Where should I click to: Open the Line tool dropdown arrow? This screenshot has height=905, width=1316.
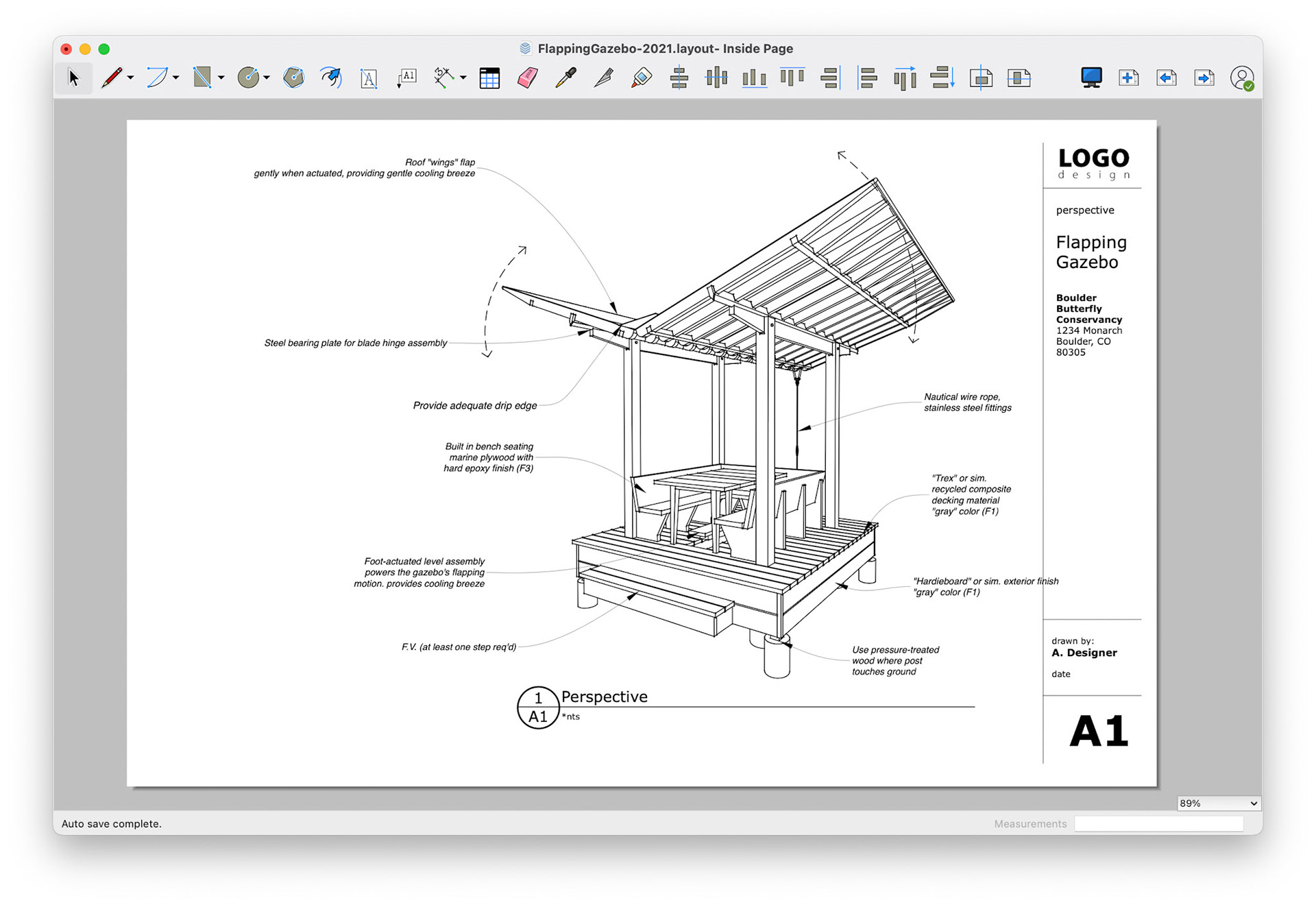click(130, 78)
